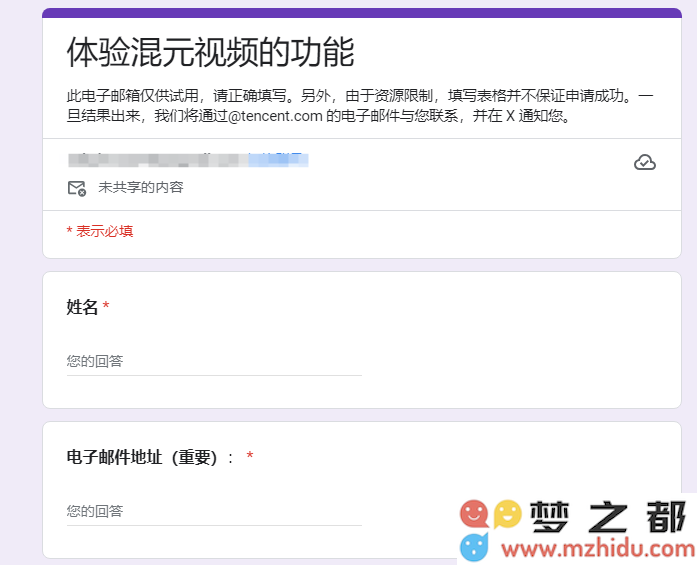This screenshot has width=697, height=565.
Task: Click the mail not-shared icon
Action: pyautogui.click(x=76, y=188)
